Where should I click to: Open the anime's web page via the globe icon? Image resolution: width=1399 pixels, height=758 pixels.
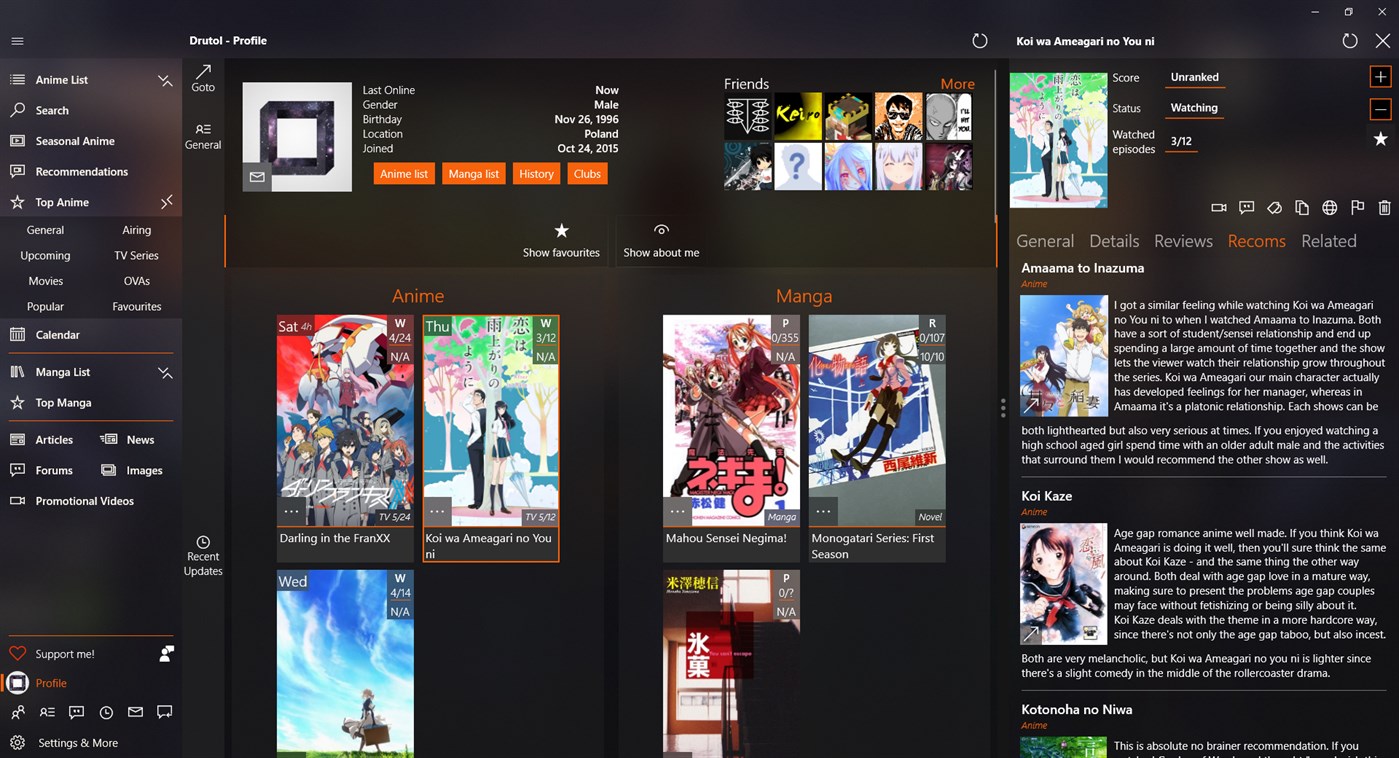click(1330, 207)
